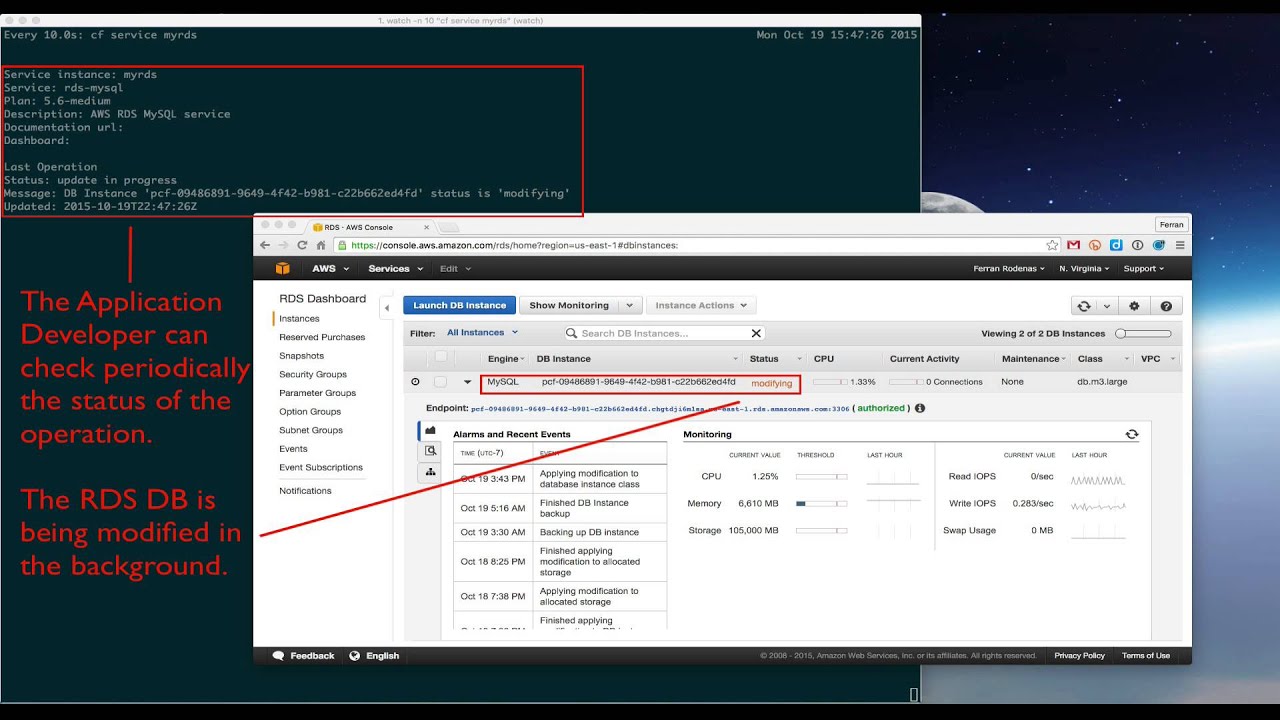Adjust the instances view slider
Screen dimensions: 1280x720
[1143, 333]
